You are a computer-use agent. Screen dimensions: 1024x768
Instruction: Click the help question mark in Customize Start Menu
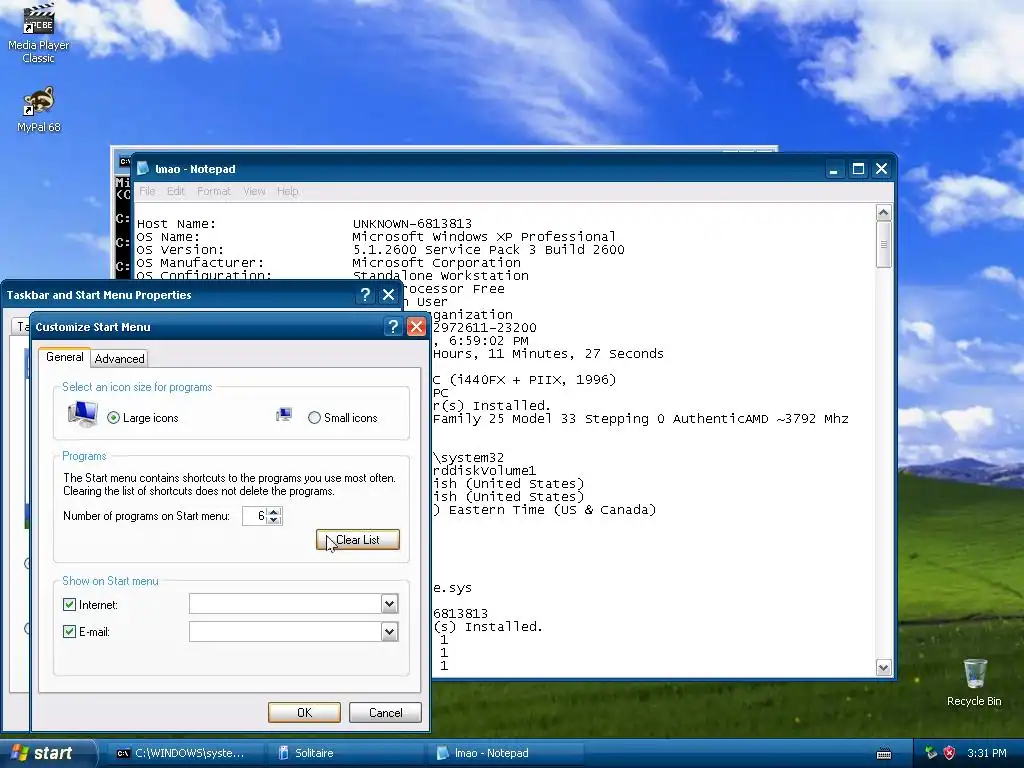coord(392,327)
